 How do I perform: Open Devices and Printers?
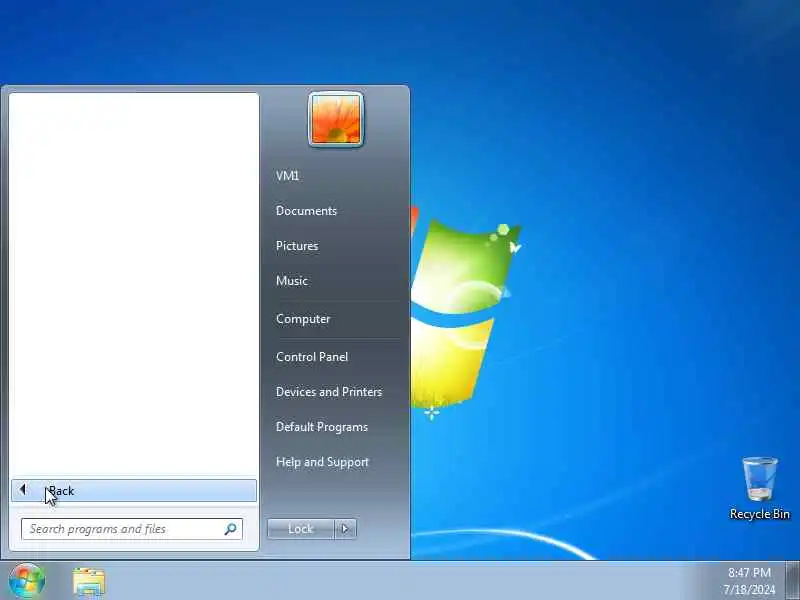point(329,391)
